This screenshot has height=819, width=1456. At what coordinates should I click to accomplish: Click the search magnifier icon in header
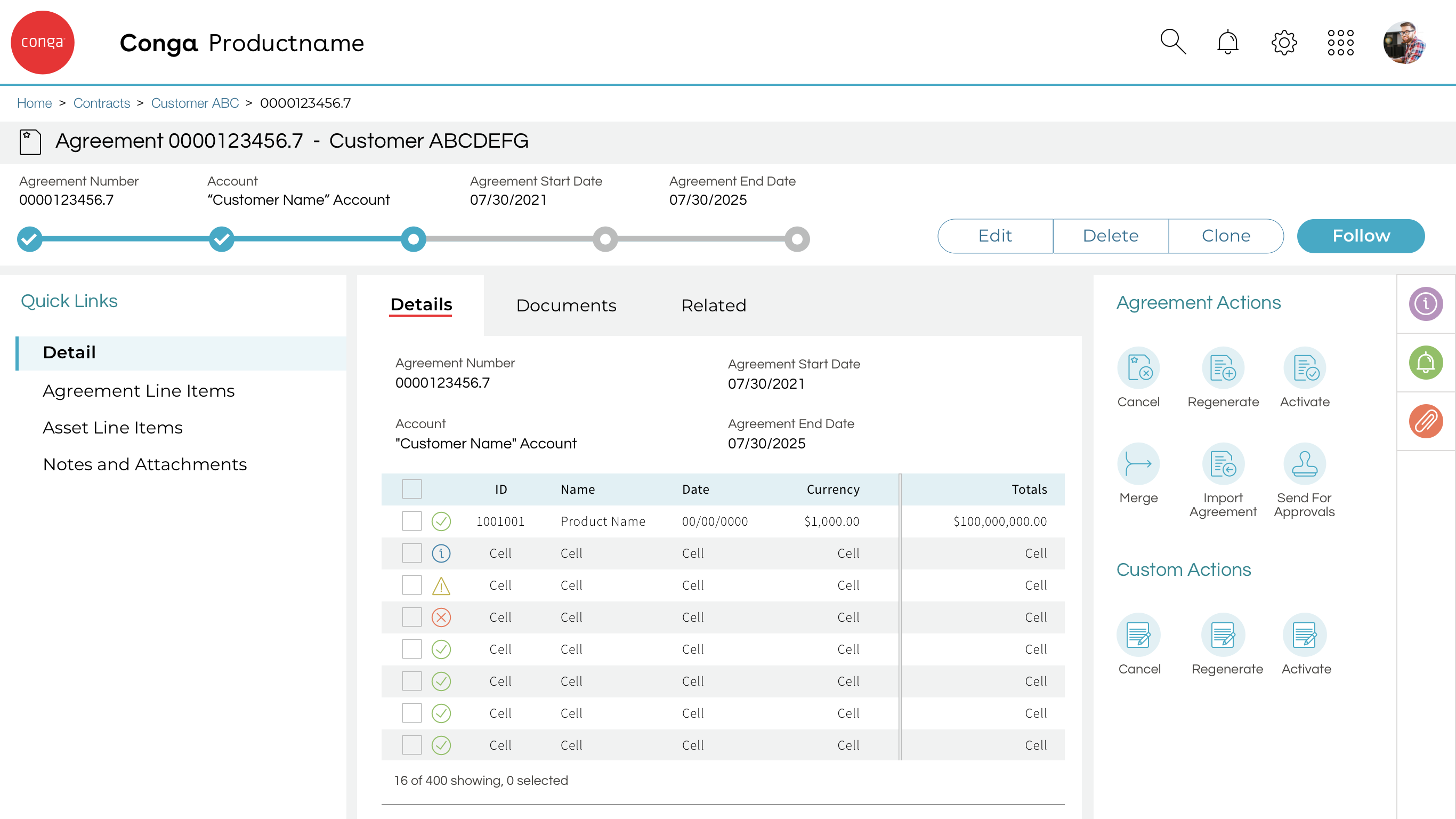pyautogui.click(x=1173, y=43)
